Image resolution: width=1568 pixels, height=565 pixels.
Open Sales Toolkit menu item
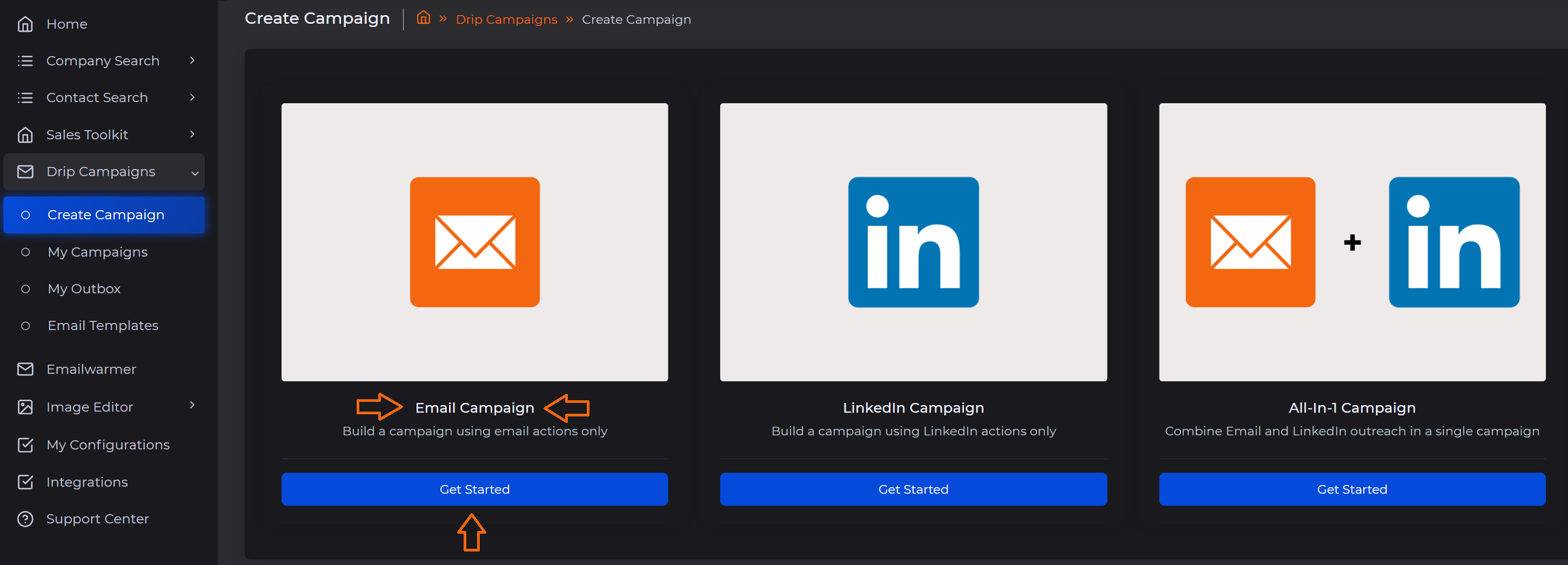pos(104,134)
